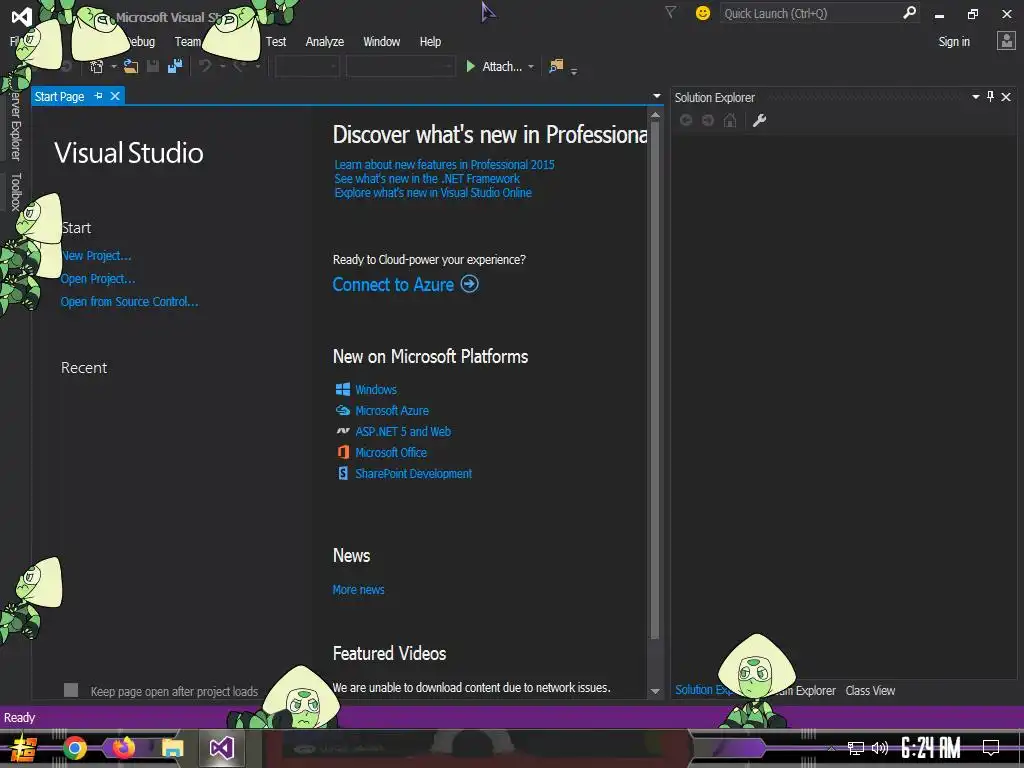Image resolution: width=1024 pixels, height=768 pixels.
Task: Open the Window menu
Action: pos(381,41)
